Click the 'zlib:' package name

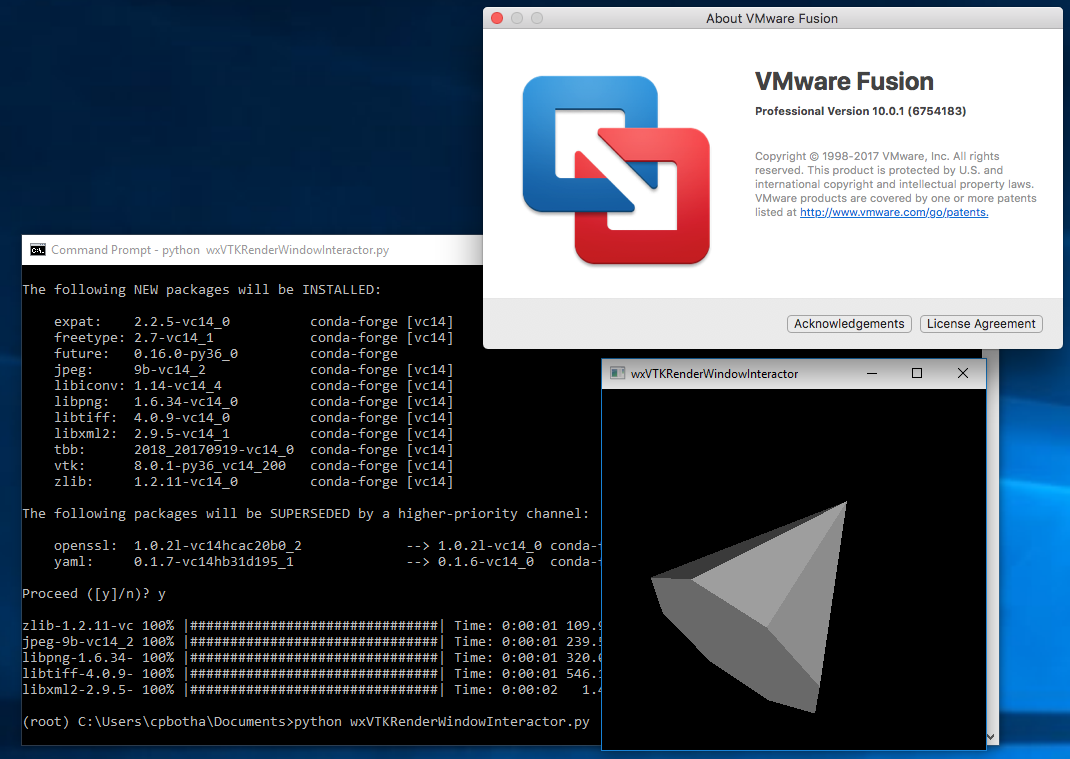tap(74, 482)
